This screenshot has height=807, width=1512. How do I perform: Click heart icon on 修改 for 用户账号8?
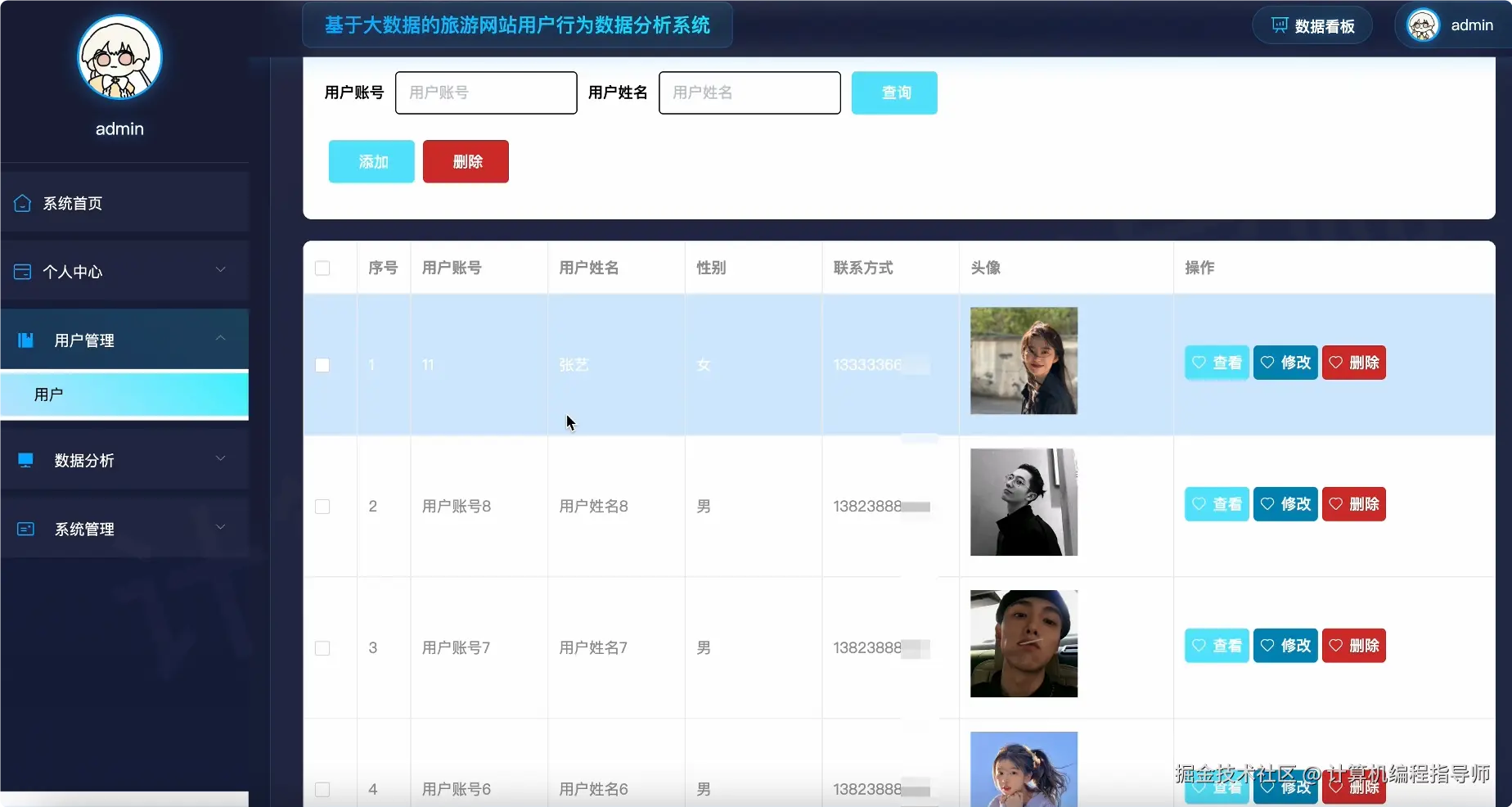tap(1267, 504)
